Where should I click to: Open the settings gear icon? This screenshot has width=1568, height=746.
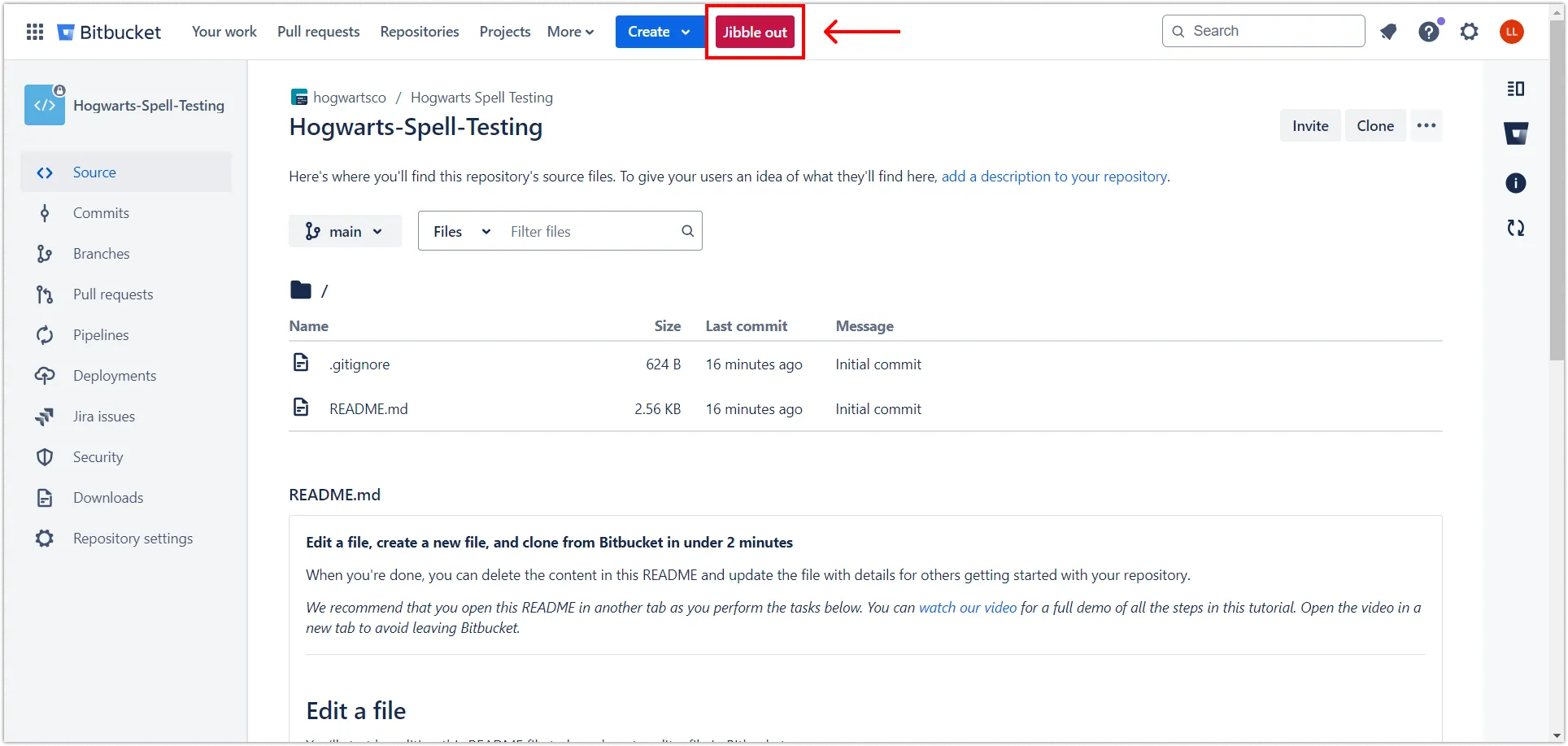coord(1469,32)
